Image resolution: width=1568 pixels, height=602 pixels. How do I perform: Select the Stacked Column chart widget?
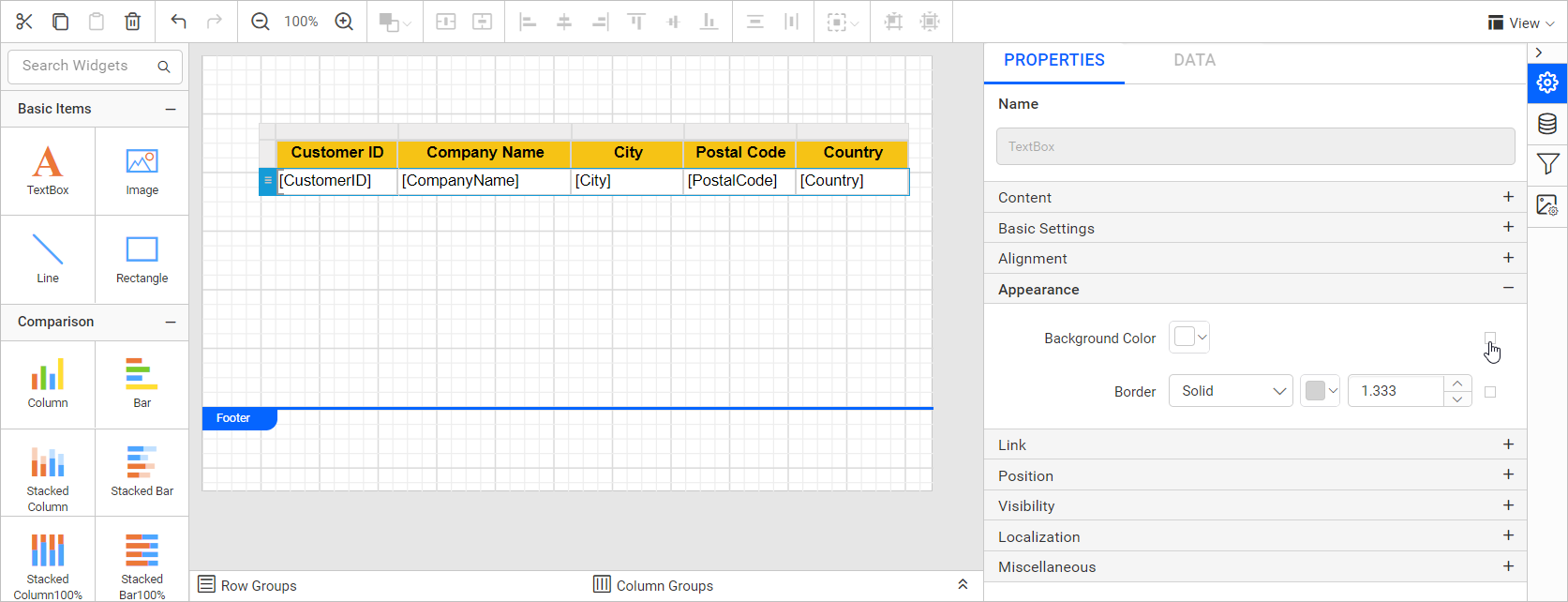48,473
